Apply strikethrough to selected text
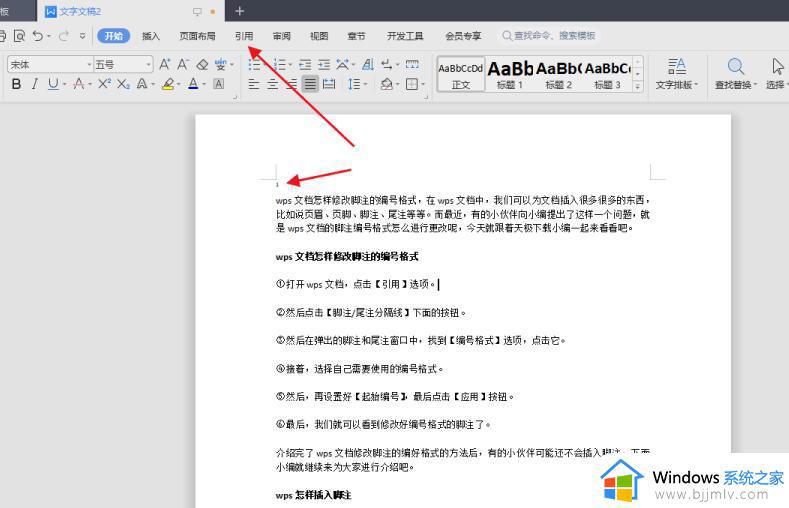This screenshot has height=508, width=789. pos(79,84)
